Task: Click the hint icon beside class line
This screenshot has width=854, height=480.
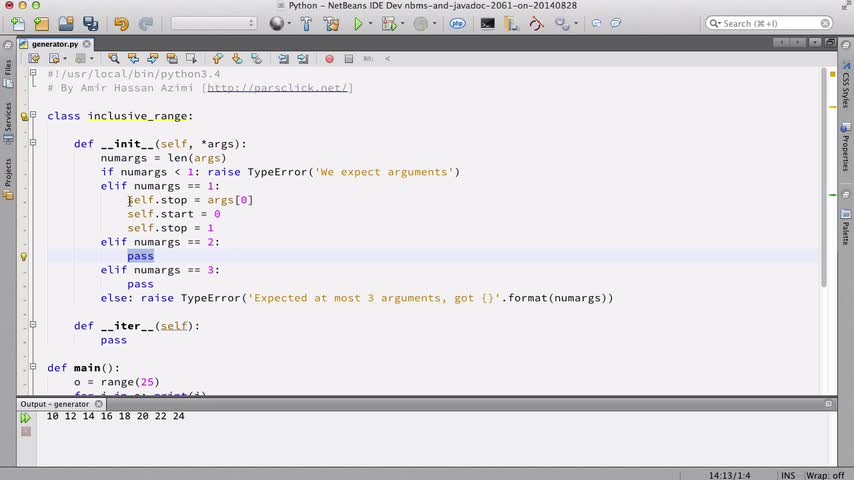Action: (24, 116)
